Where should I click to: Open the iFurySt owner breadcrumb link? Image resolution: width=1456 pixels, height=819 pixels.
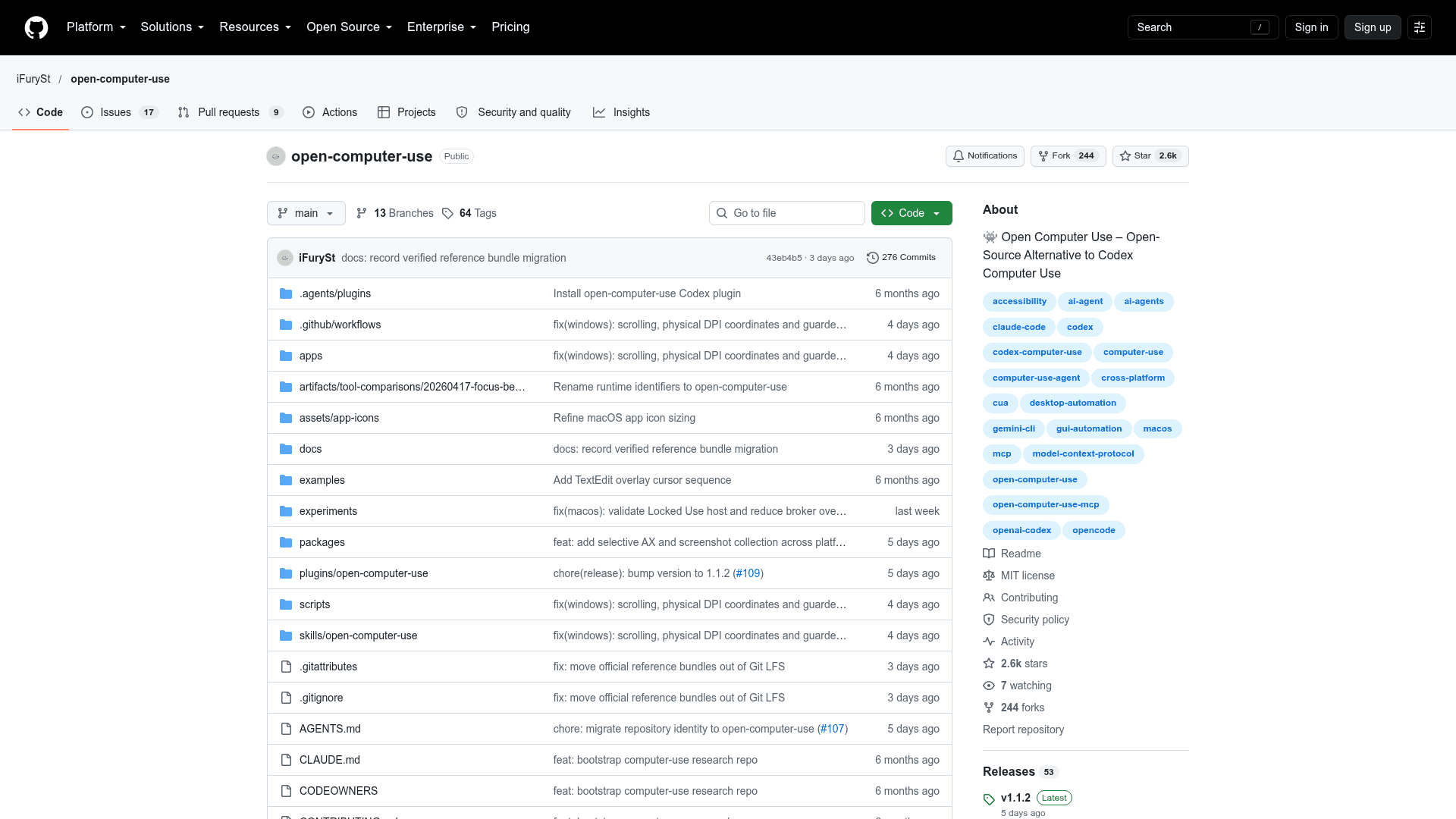[33, 79]
